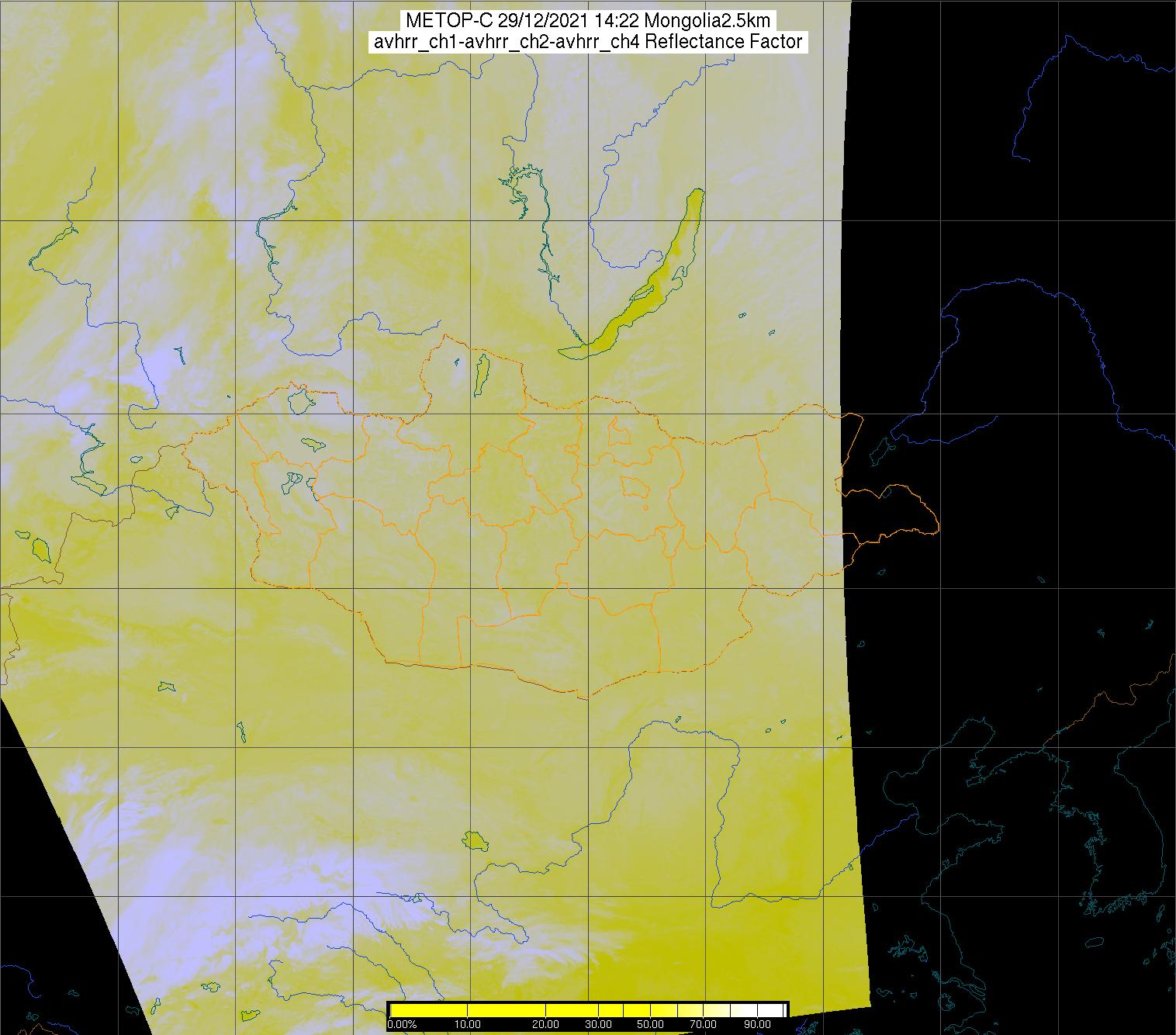Click the "90.00" colorbar label
The width and height of the screenshot is (1176, 1035).
tap(758, 1024)
